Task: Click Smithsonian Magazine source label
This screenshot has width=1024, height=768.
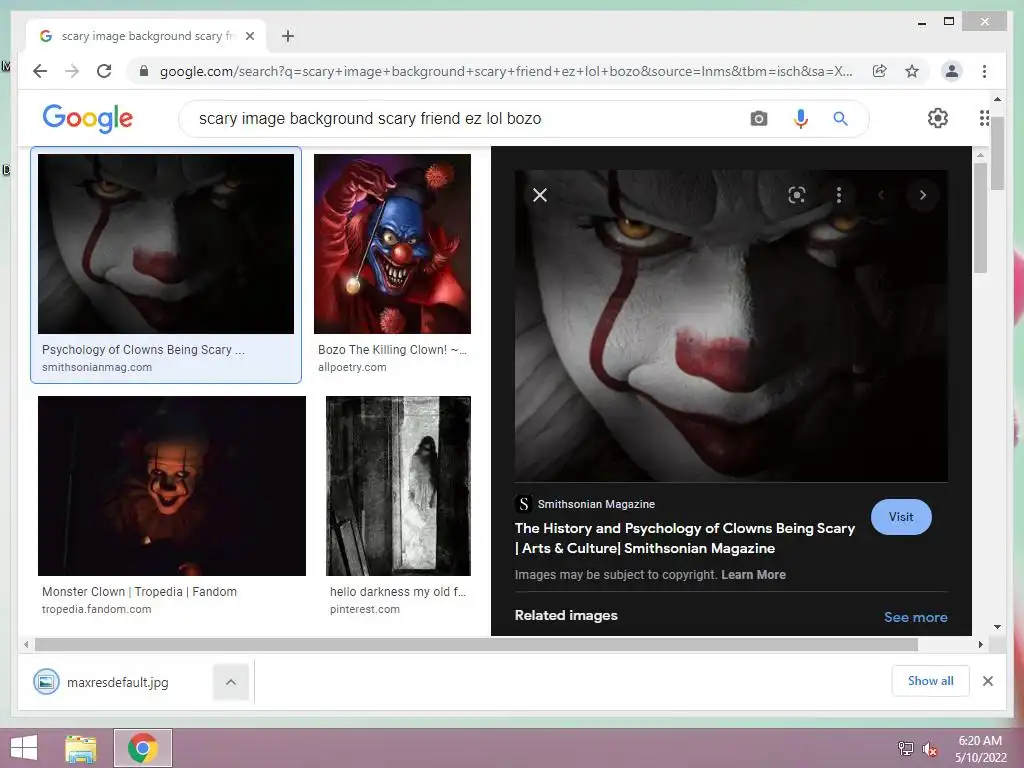Action: [596, 504]
